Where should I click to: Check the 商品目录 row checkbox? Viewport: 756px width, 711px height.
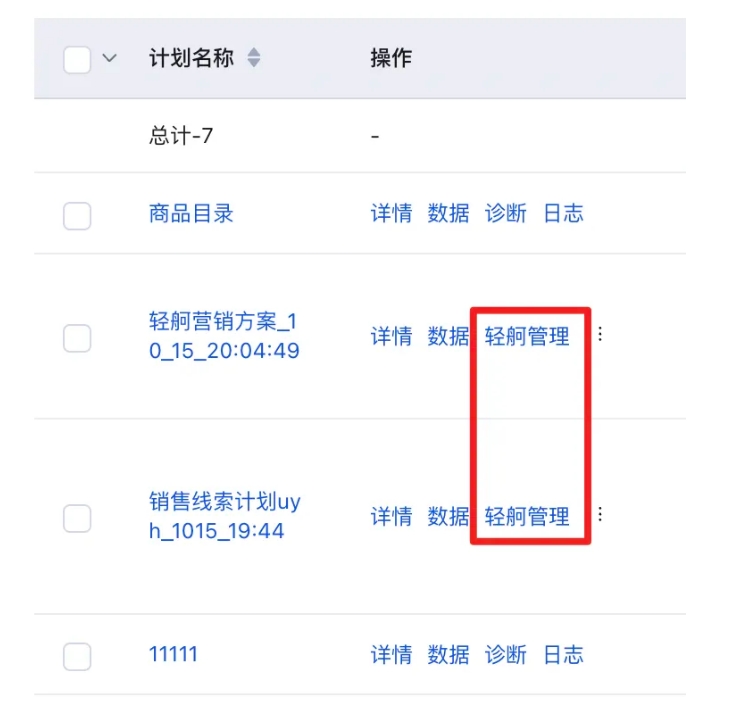[x=77, y=216]
